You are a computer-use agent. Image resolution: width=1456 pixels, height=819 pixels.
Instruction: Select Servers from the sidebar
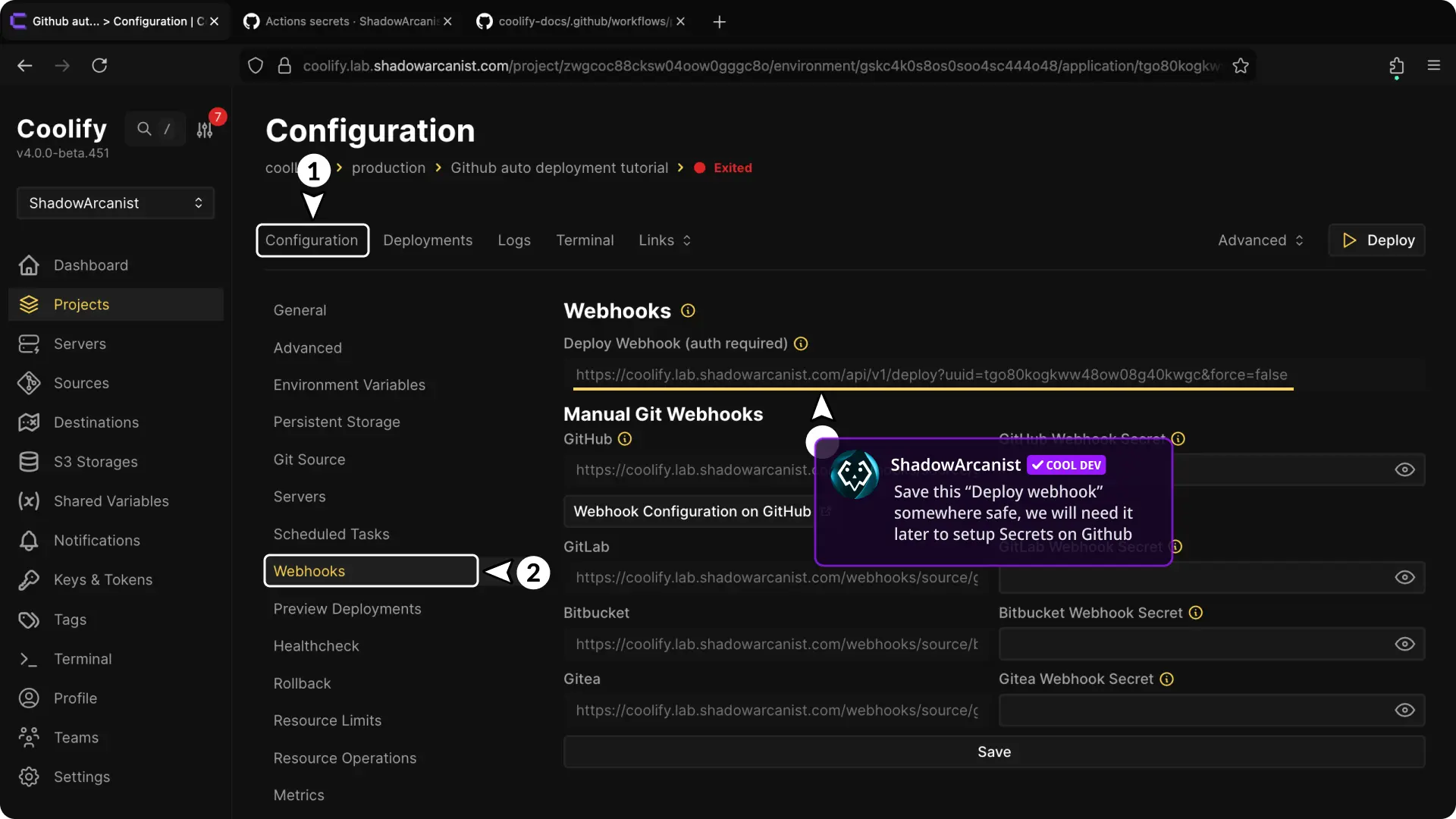coord(80,344)
